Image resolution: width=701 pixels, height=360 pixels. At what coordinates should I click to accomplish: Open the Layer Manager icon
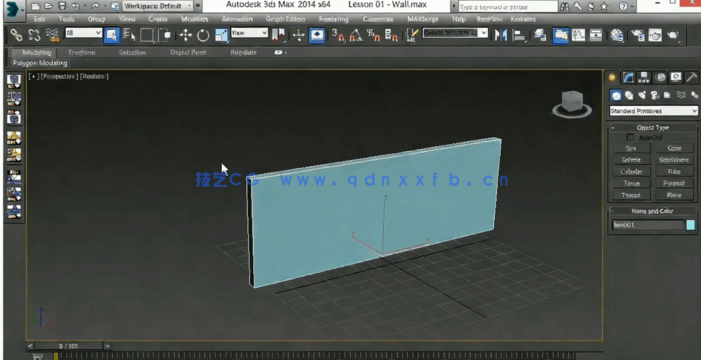(540, 35)
